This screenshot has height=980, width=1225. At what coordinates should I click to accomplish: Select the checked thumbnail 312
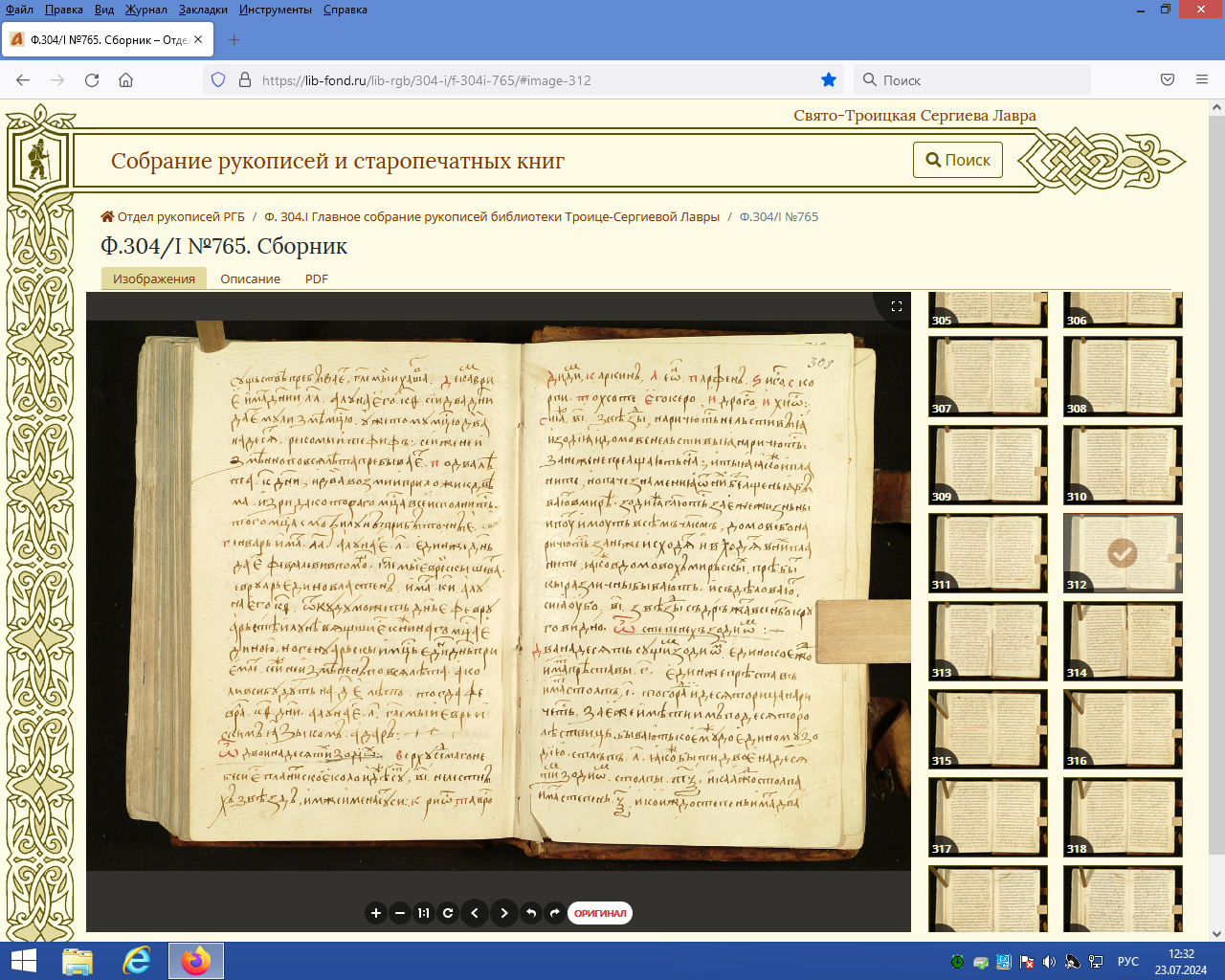(1123, 552)
